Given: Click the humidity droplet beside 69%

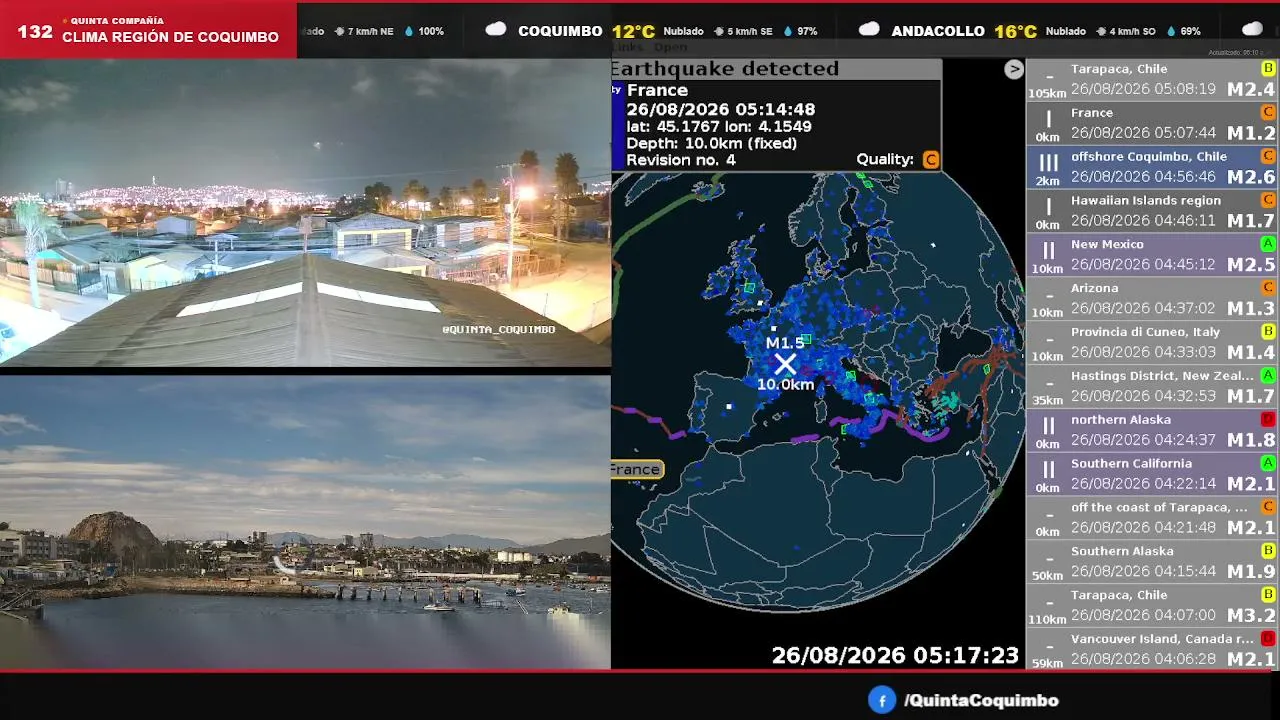Looking at the screenshot, I should [x=1170, y=31].
